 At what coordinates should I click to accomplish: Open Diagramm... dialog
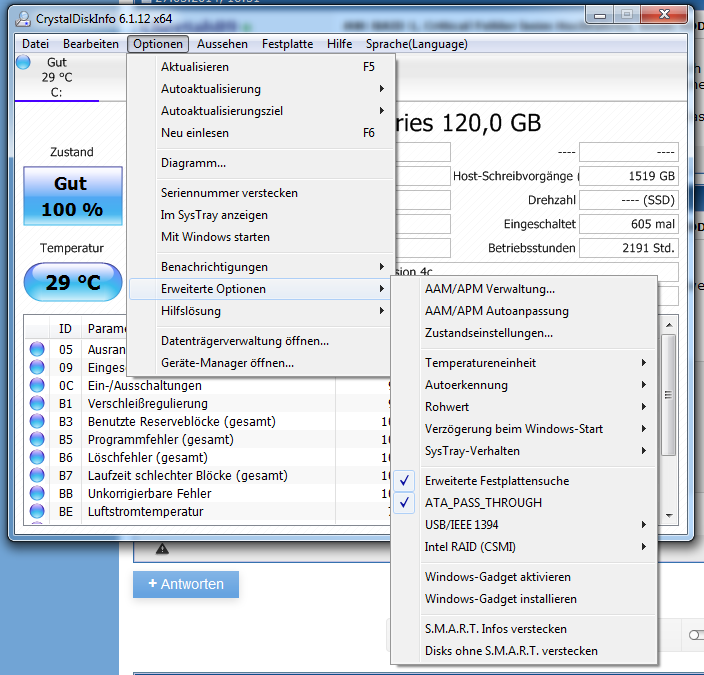point(260,163)
